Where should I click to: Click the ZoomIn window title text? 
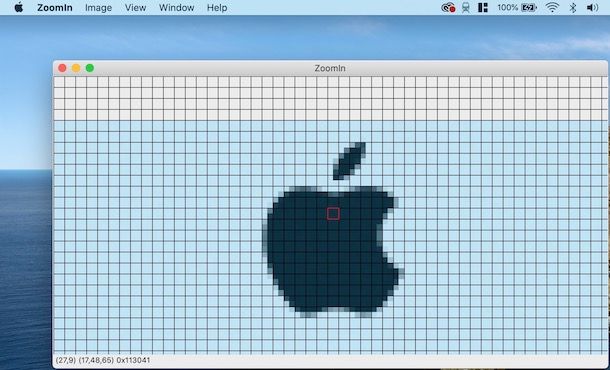[x=330, y=68]
